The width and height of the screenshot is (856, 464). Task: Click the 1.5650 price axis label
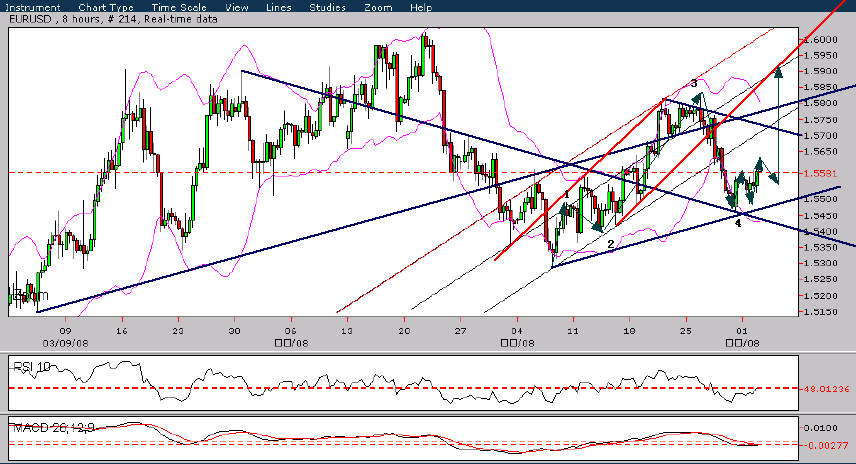821,151
